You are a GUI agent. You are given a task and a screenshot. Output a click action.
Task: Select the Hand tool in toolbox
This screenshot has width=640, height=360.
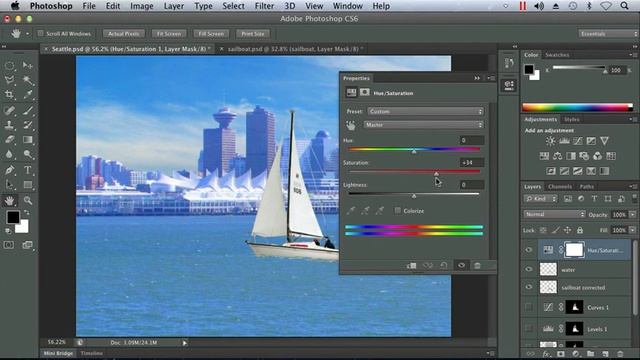[x=9, y=200]
